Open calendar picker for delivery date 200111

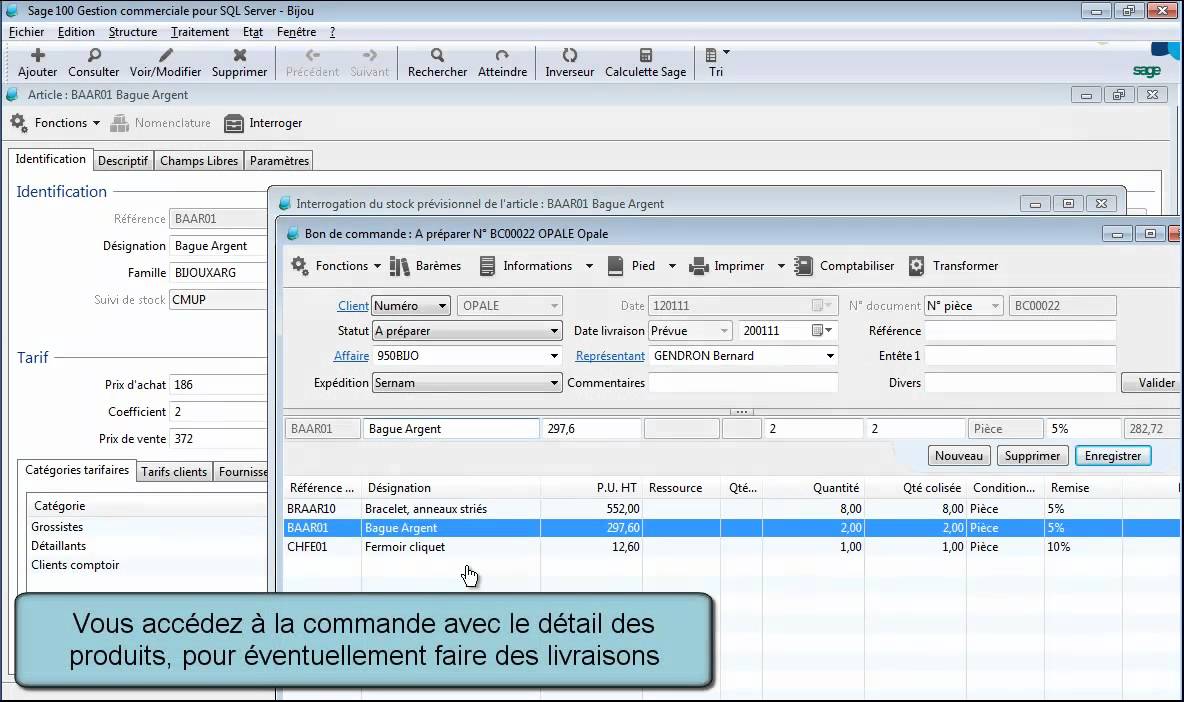pyautogui.click(x=822, y=331)
